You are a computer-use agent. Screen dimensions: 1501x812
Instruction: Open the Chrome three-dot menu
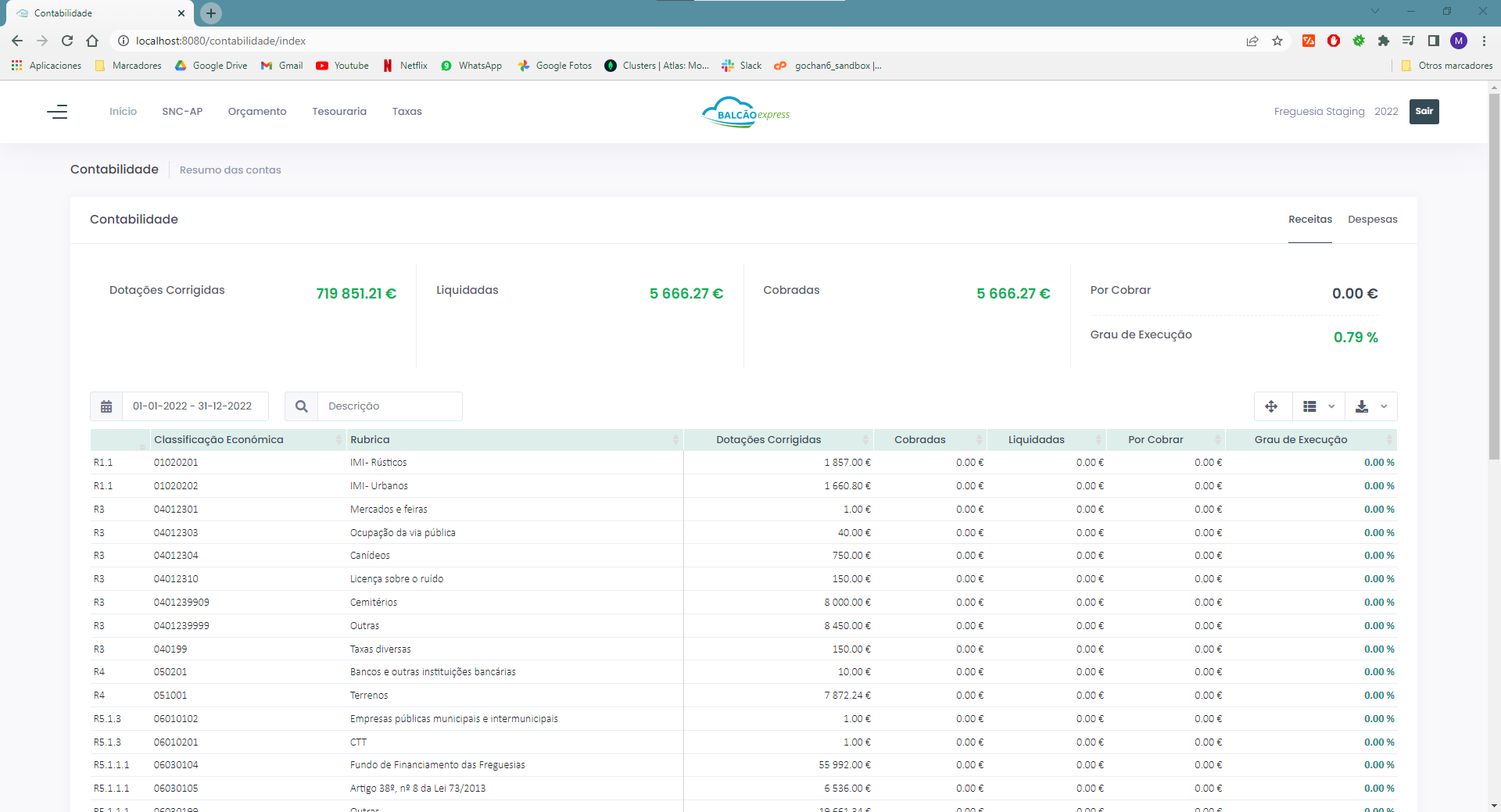tap(1484, 41)
